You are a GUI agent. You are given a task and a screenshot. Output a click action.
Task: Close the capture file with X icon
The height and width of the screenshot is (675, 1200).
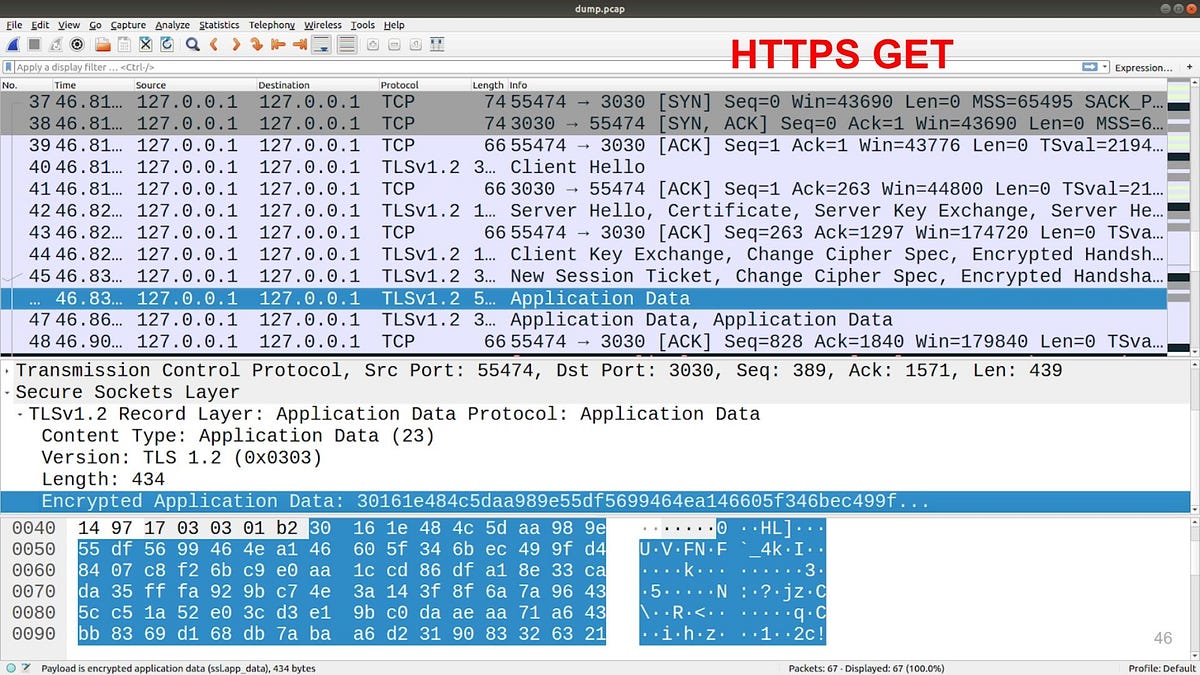[x=145, y=45]
